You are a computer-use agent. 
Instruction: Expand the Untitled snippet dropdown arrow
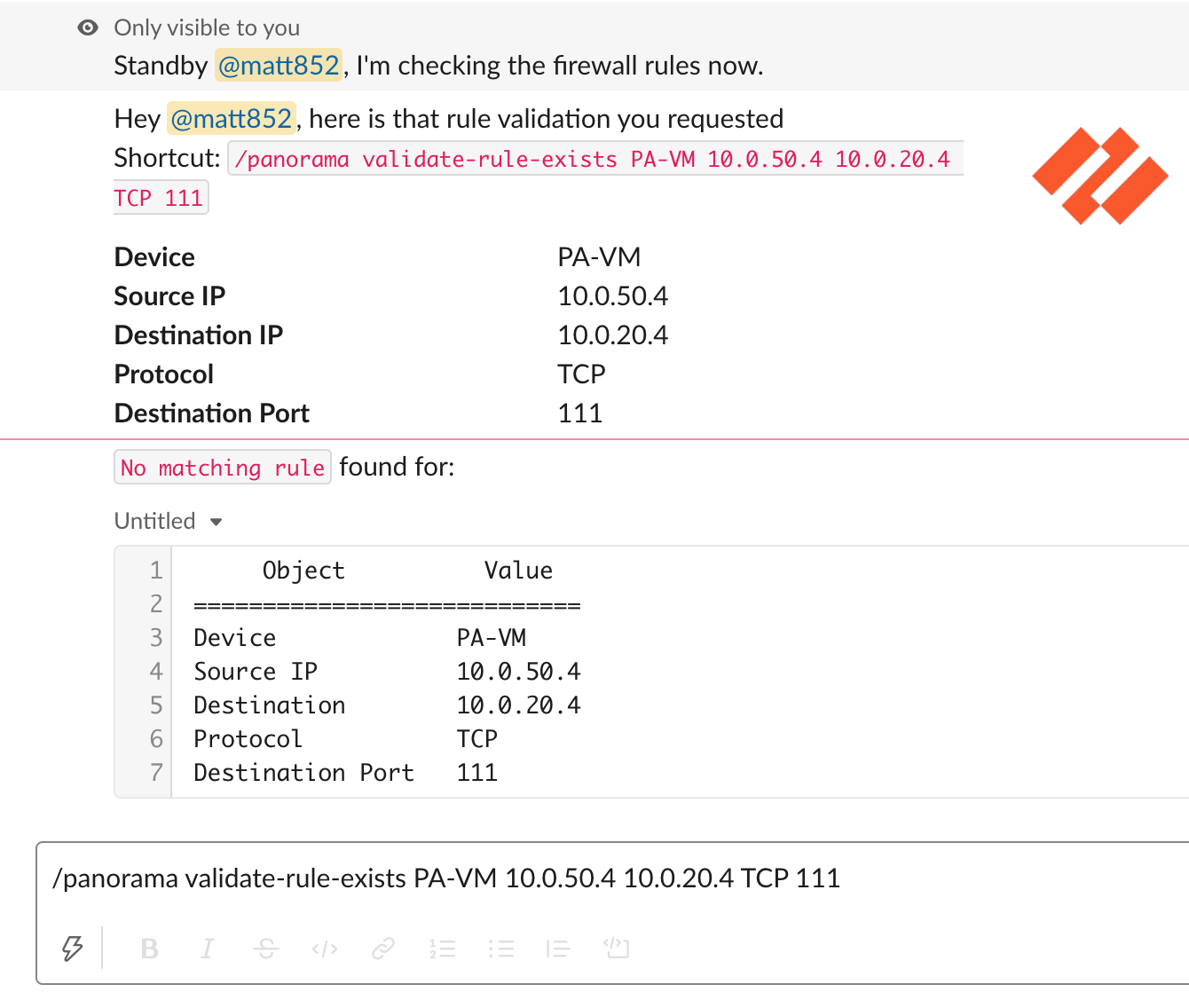click(x=216, y=522)
